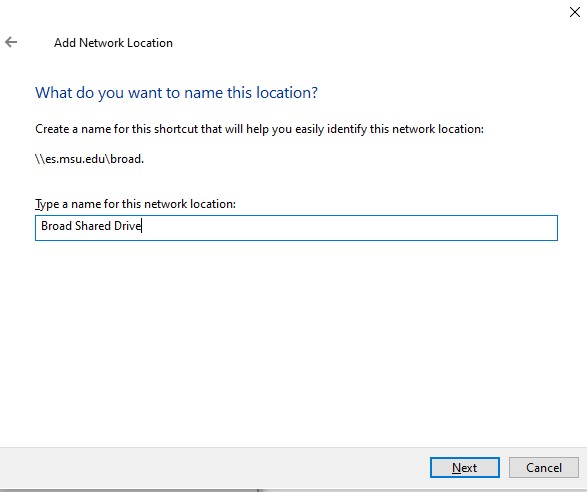
Task: Click the word "Broad" in the name field
Action: coord(56,226)
